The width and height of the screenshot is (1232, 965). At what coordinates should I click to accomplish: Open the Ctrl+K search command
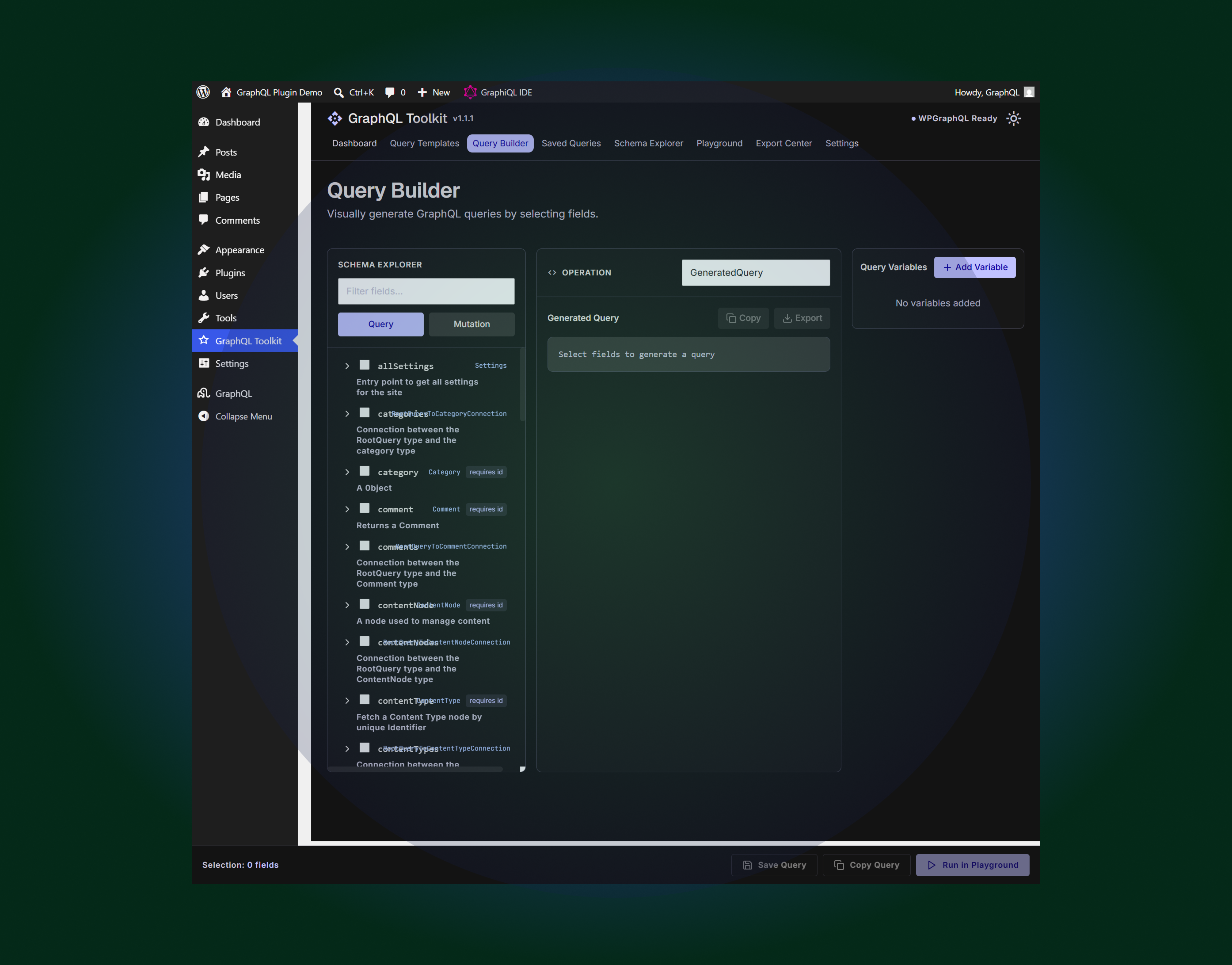(x=354, y=92)
